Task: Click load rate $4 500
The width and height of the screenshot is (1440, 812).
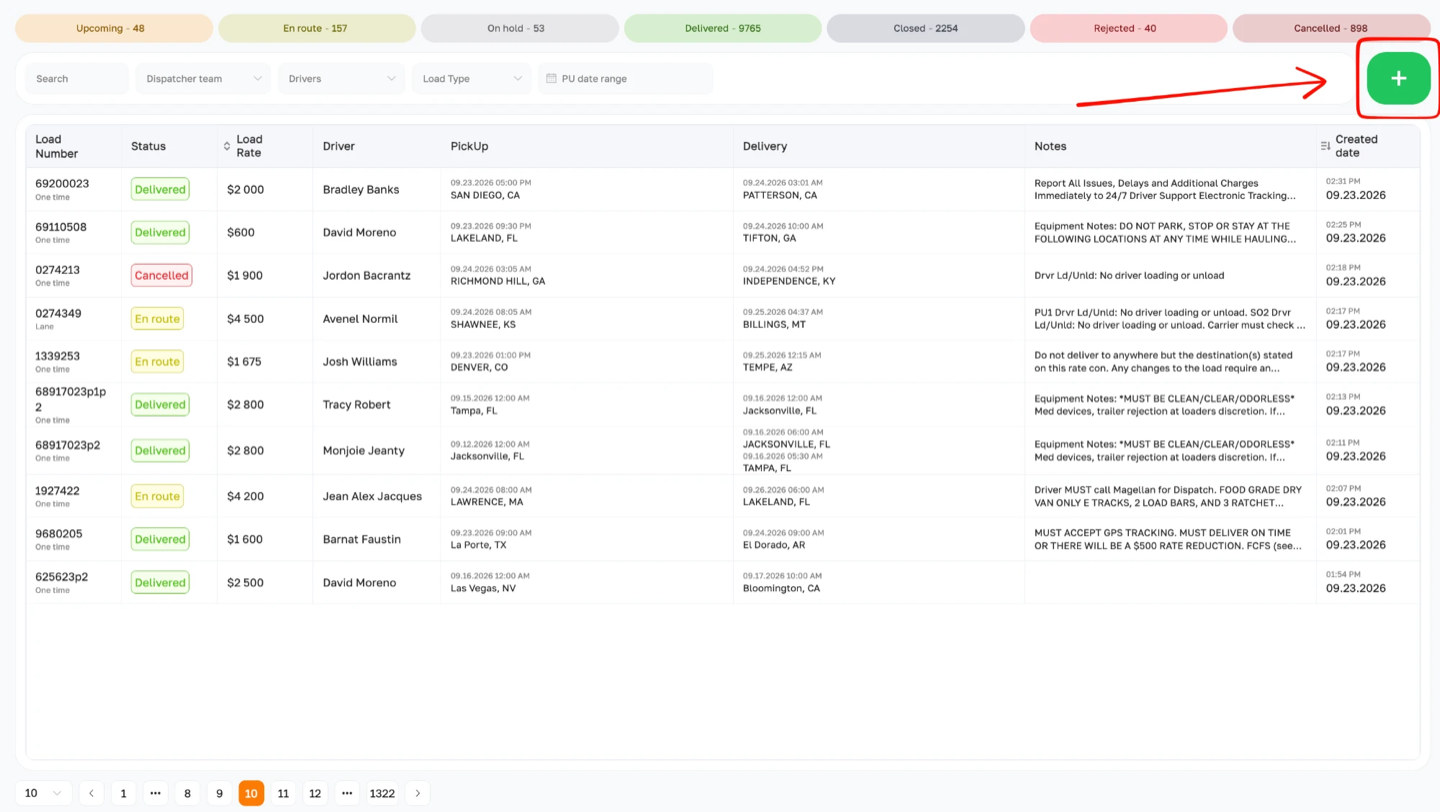Action: point(245,318)
